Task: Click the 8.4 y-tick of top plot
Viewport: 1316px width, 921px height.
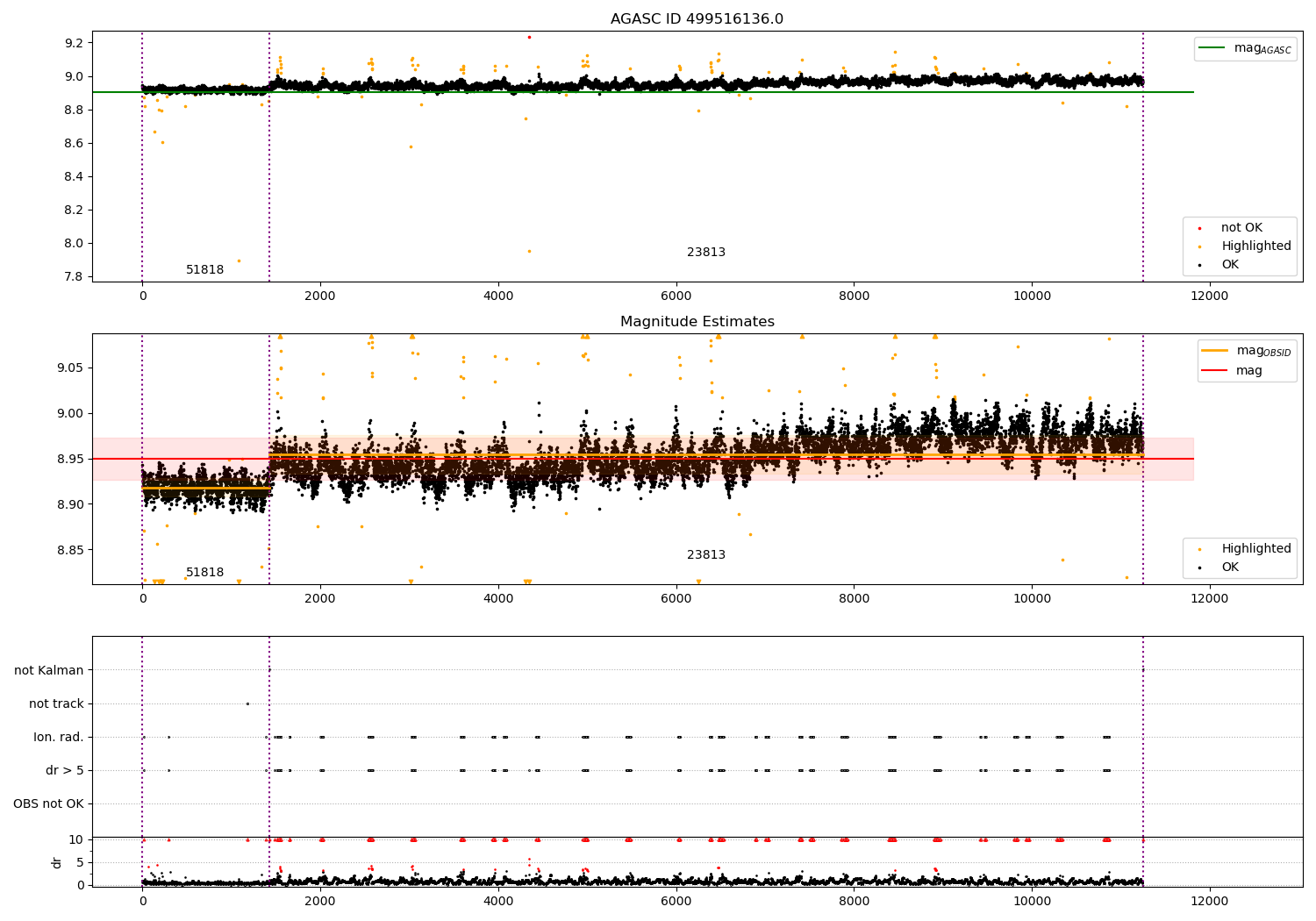Action: (x=75, y=176)
